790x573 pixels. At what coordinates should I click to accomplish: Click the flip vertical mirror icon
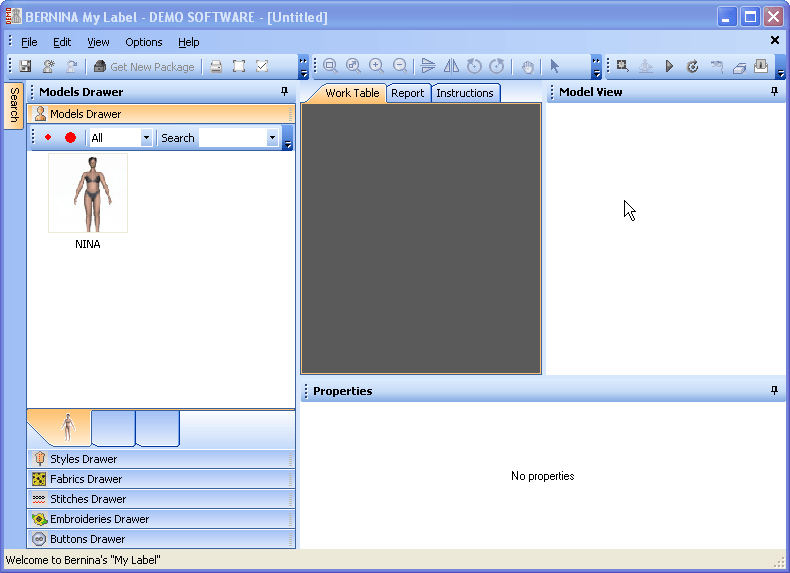(x=428, y=66)
